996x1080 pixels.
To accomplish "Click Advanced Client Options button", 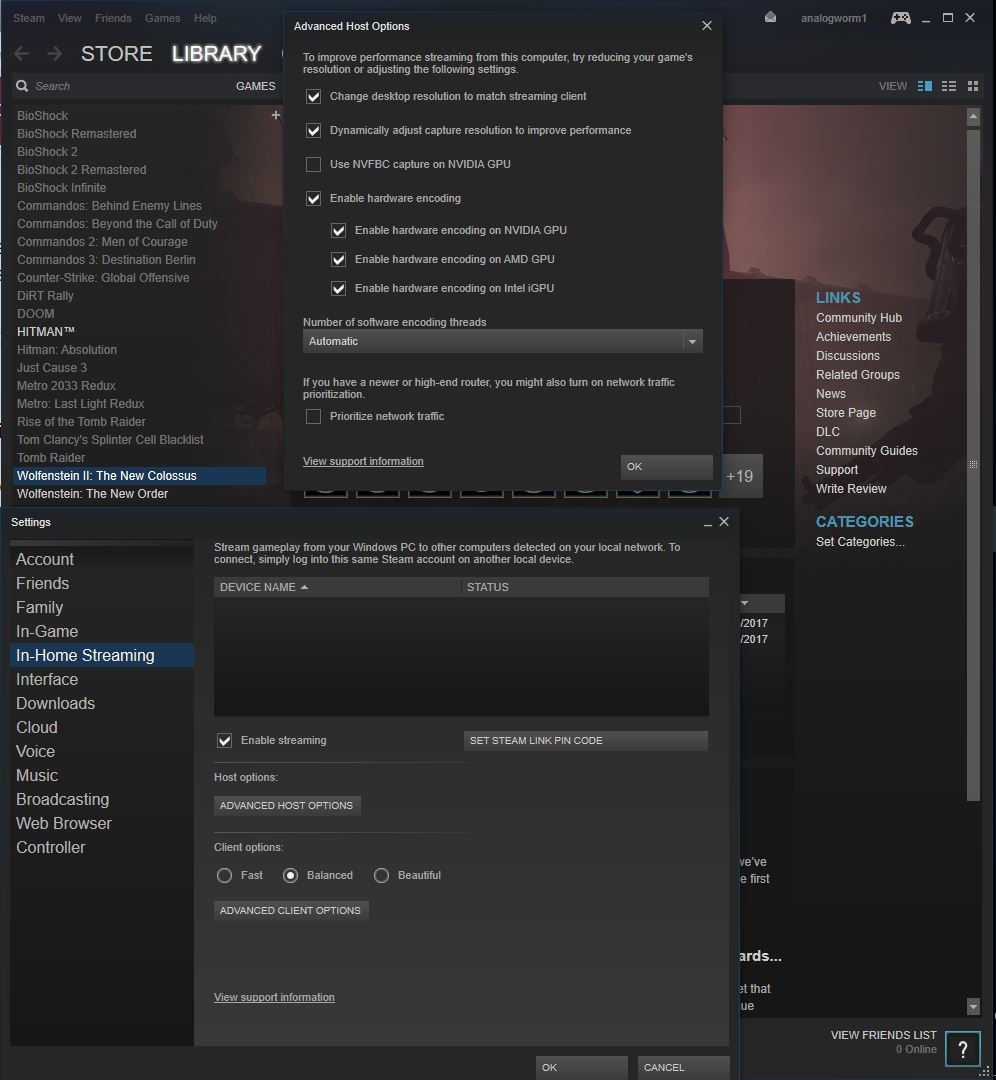I will (291, 911).
